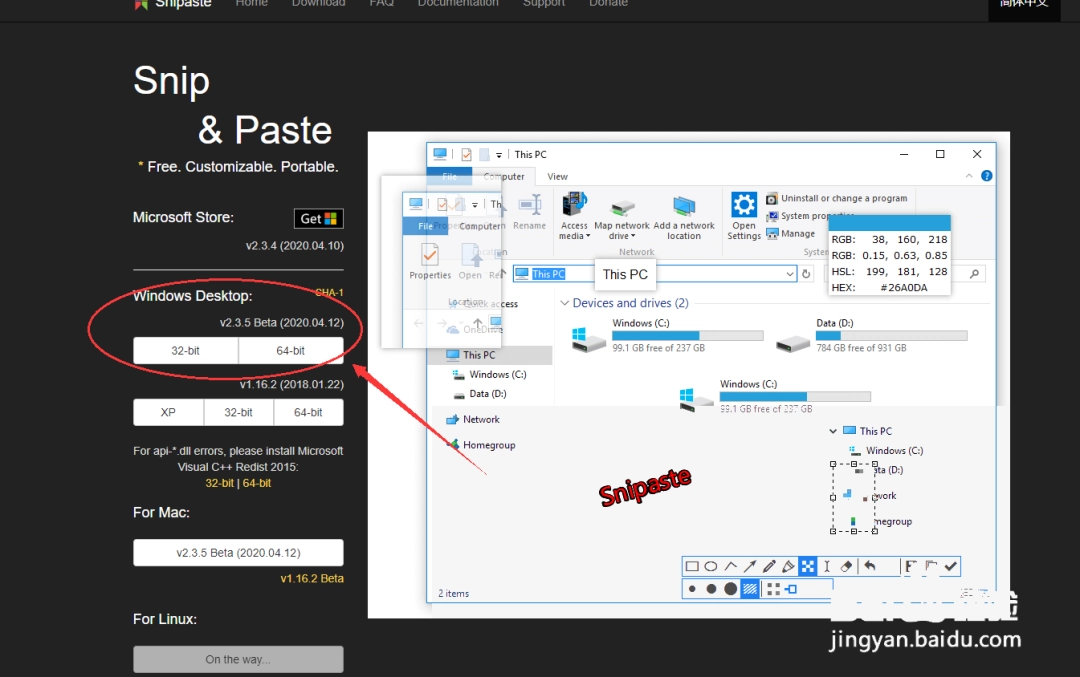Click the blue color preview in the color picker
1080x677 pixels.
click(889, 223)
